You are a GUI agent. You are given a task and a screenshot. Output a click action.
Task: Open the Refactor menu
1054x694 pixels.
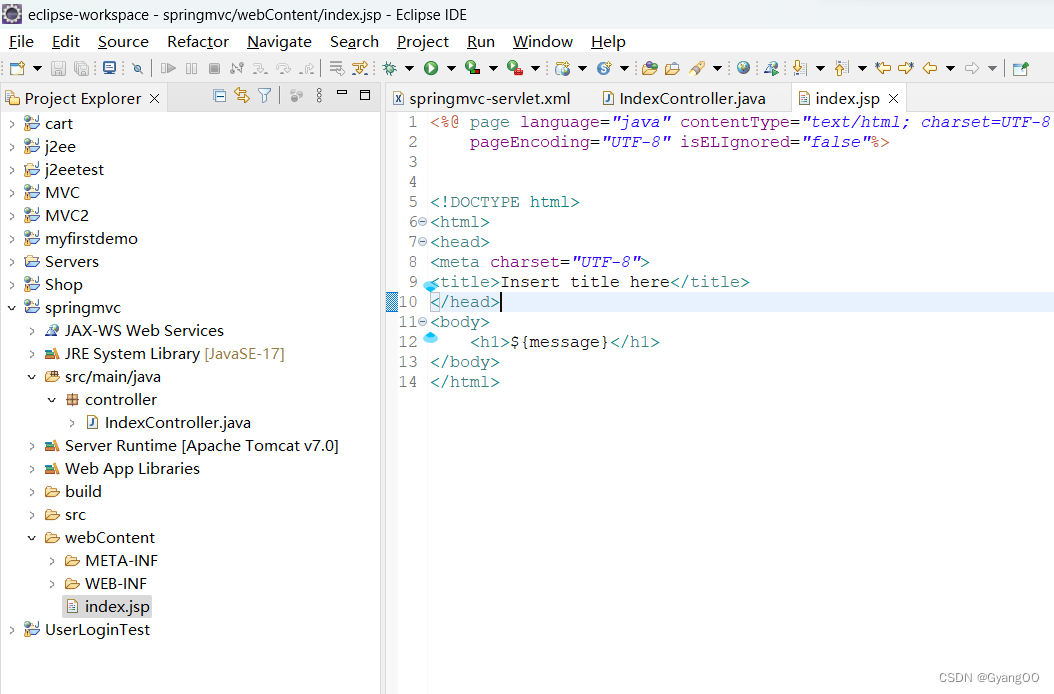click(197, 42)
